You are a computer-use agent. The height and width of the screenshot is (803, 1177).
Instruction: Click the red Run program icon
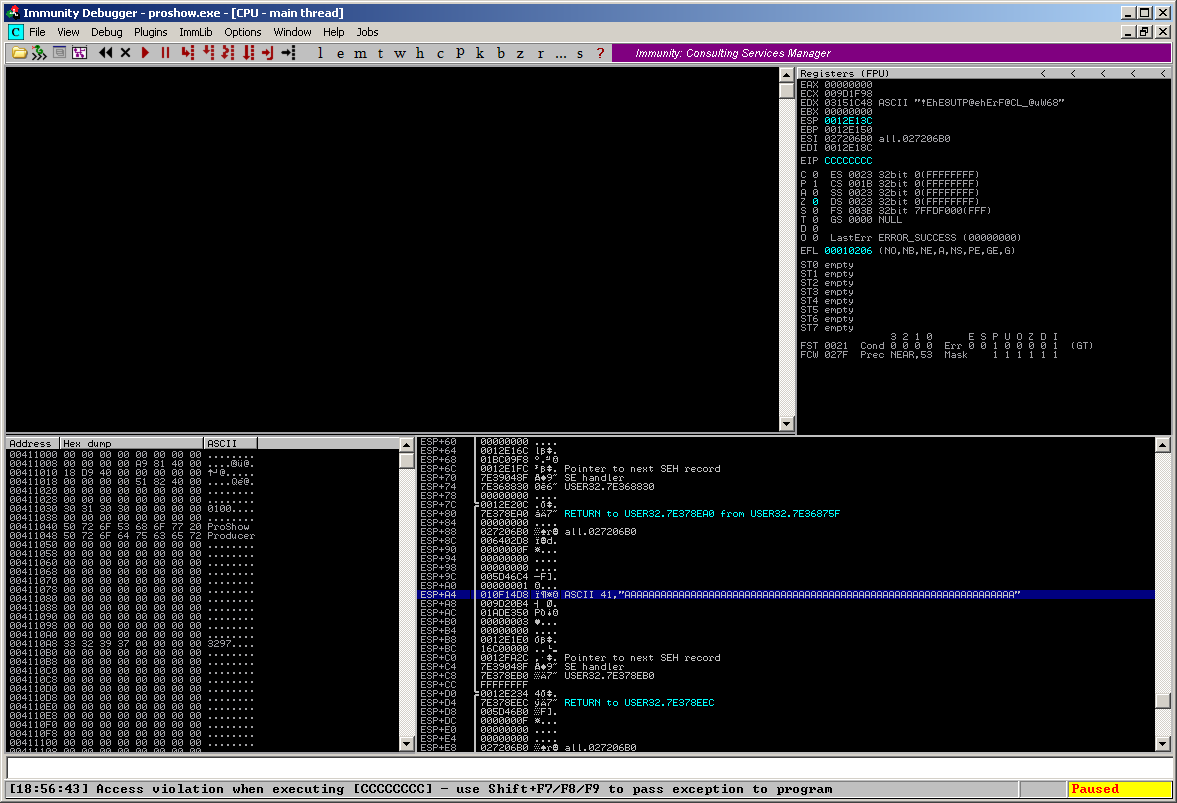146,53
